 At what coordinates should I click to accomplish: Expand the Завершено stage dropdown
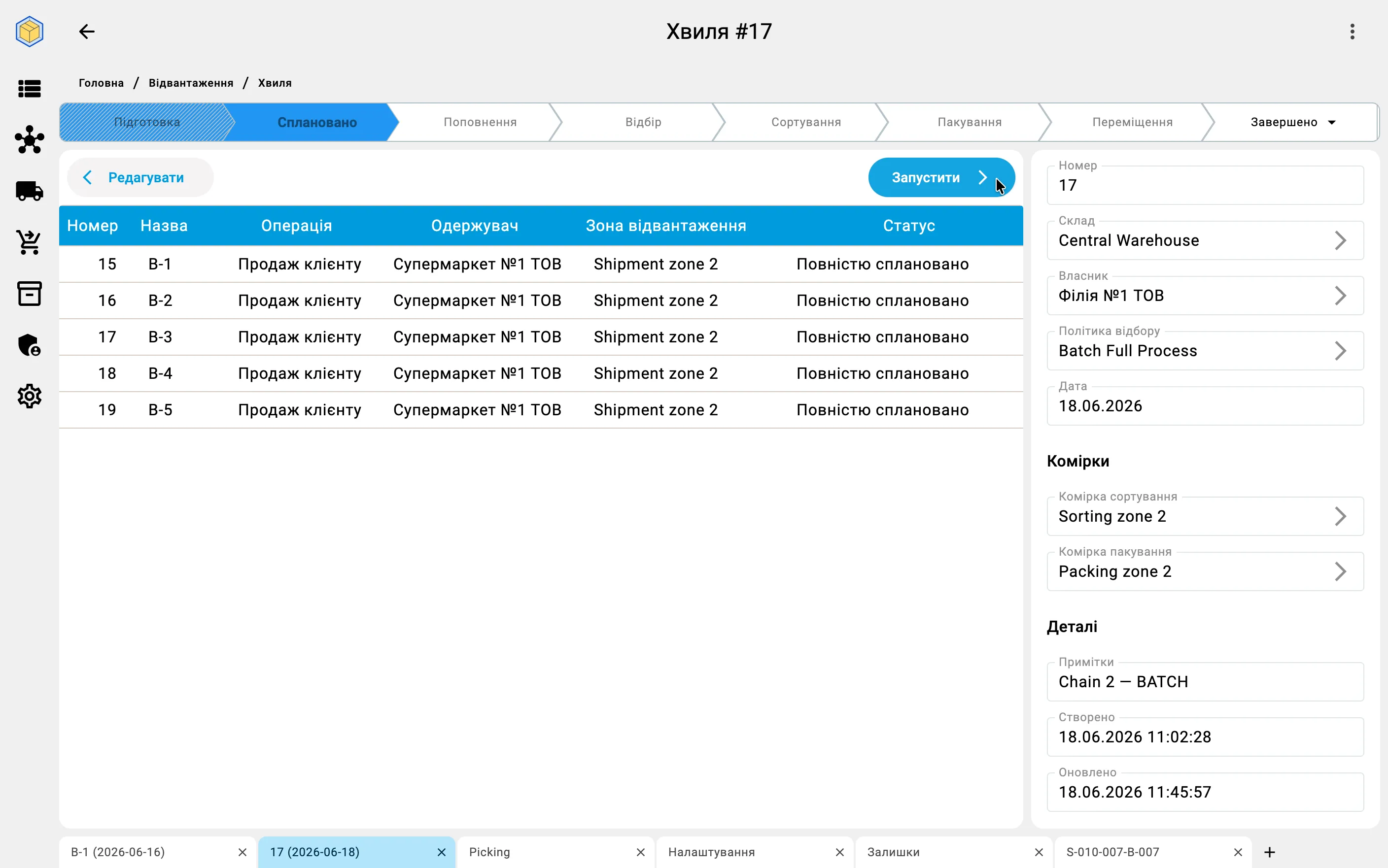tap(1332, 122)
